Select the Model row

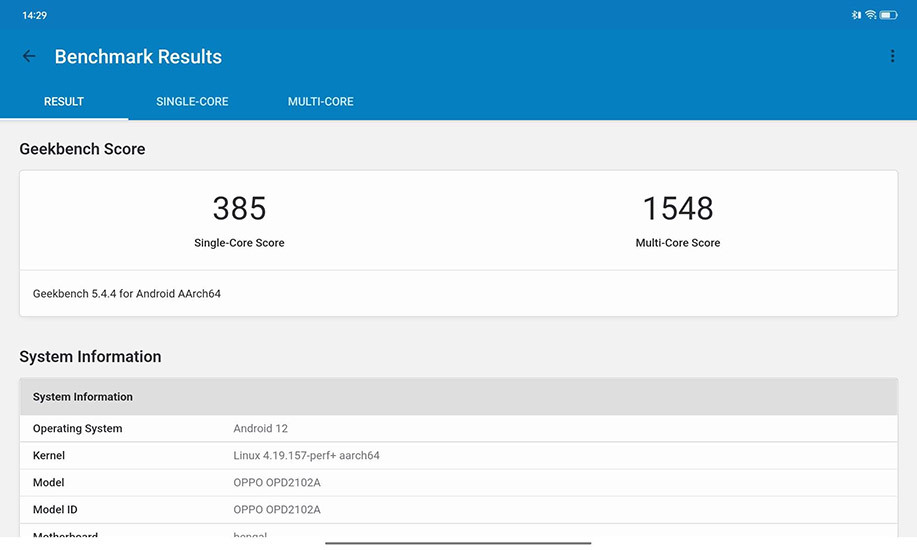click(458, 483)
